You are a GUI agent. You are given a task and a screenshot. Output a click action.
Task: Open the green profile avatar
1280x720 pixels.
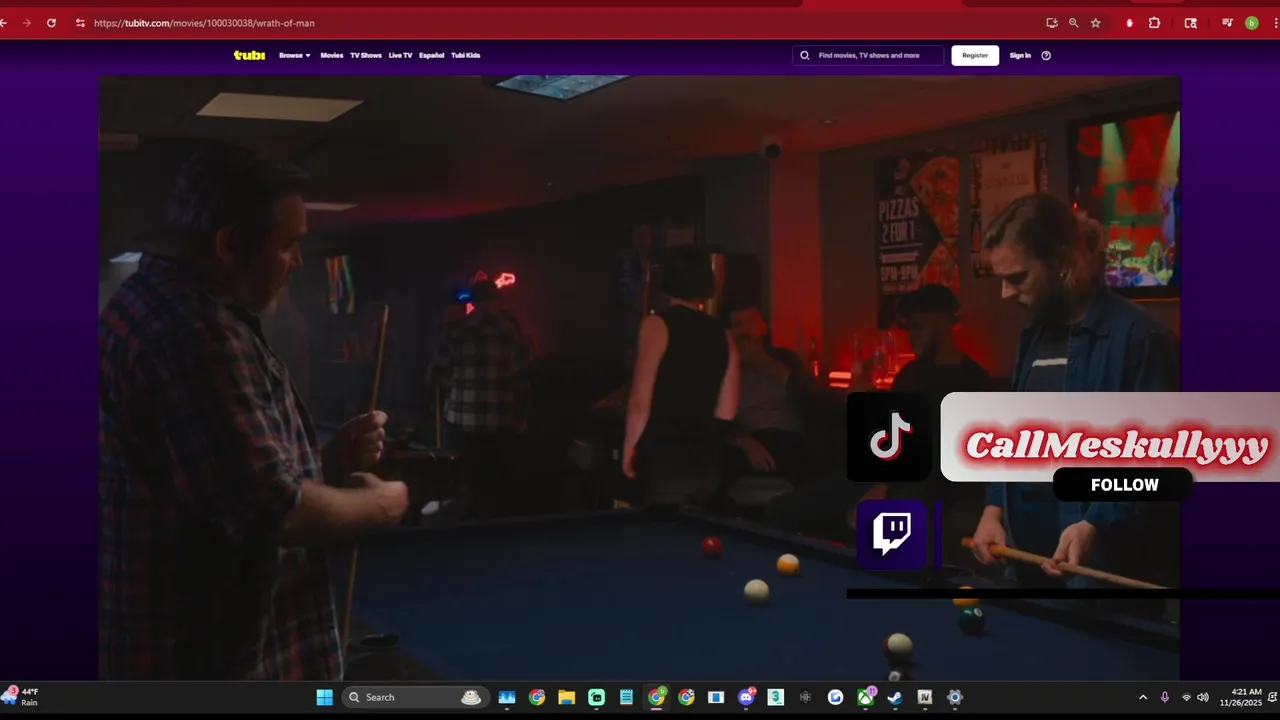1251,22
